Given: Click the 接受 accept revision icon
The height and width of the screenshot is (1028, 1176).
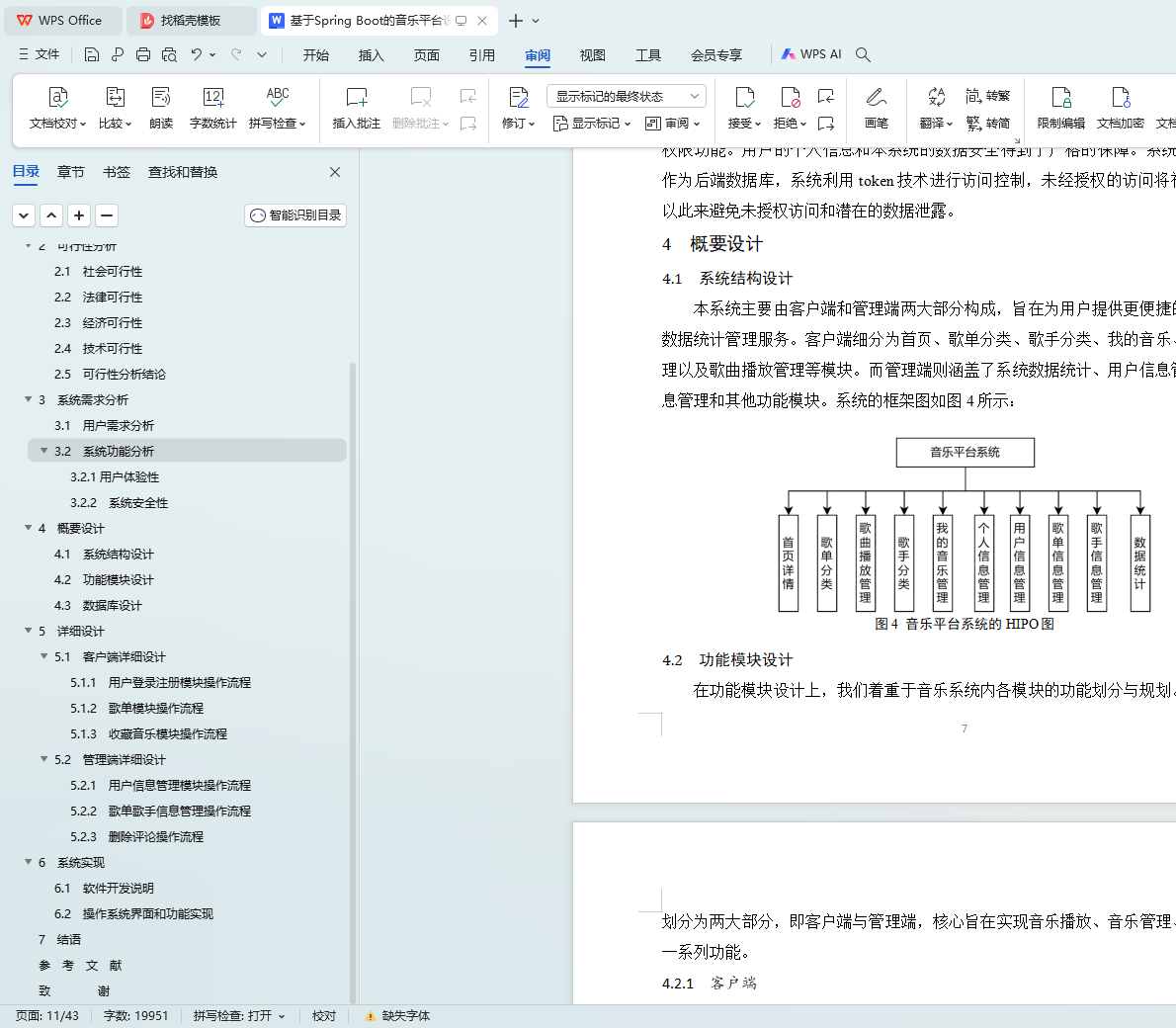Looking at the screenshot, I should [x=744, y=97].
